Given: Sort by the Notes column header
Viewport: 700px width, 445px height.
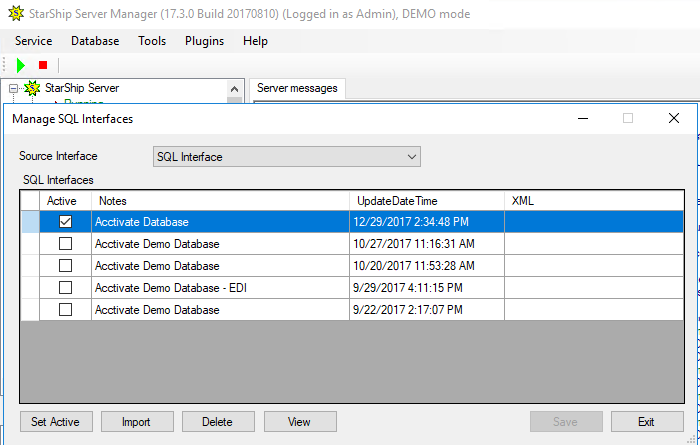Looking at the screenshot, I should tap(220, 201).
